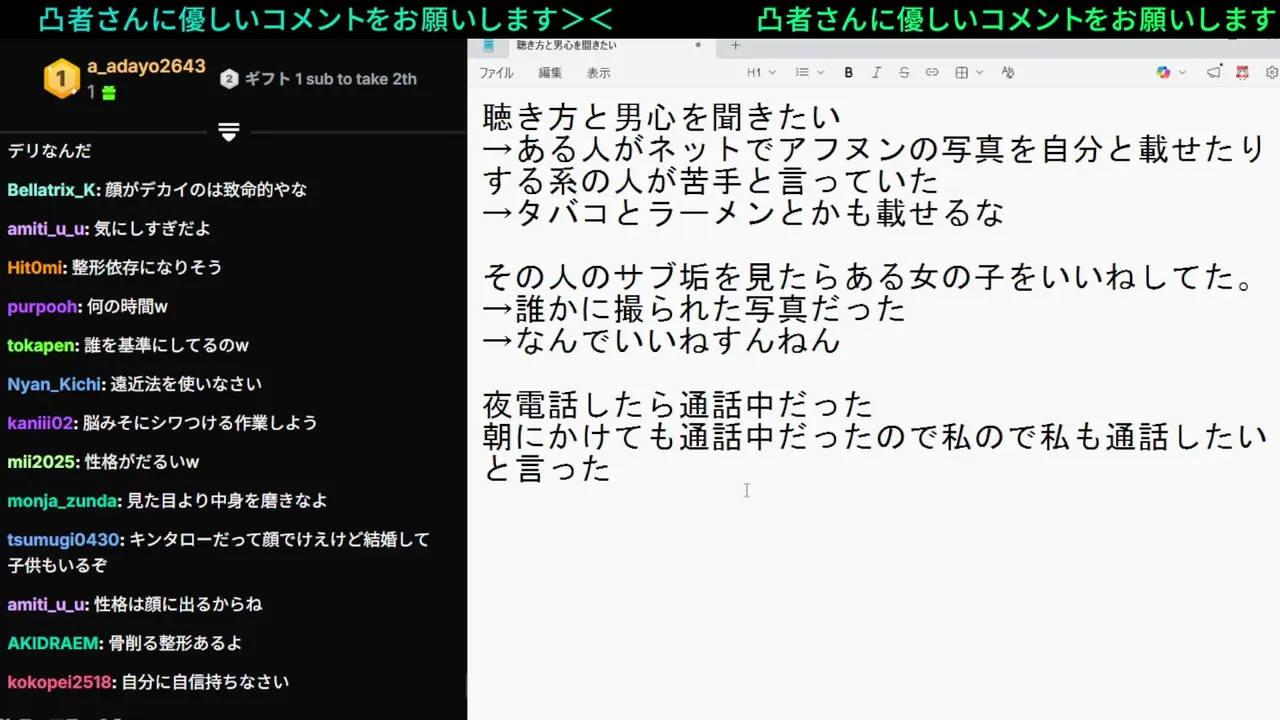Click the red account avatar icon
This screenshot has height=720, width=1280.
coord(1243,72)
